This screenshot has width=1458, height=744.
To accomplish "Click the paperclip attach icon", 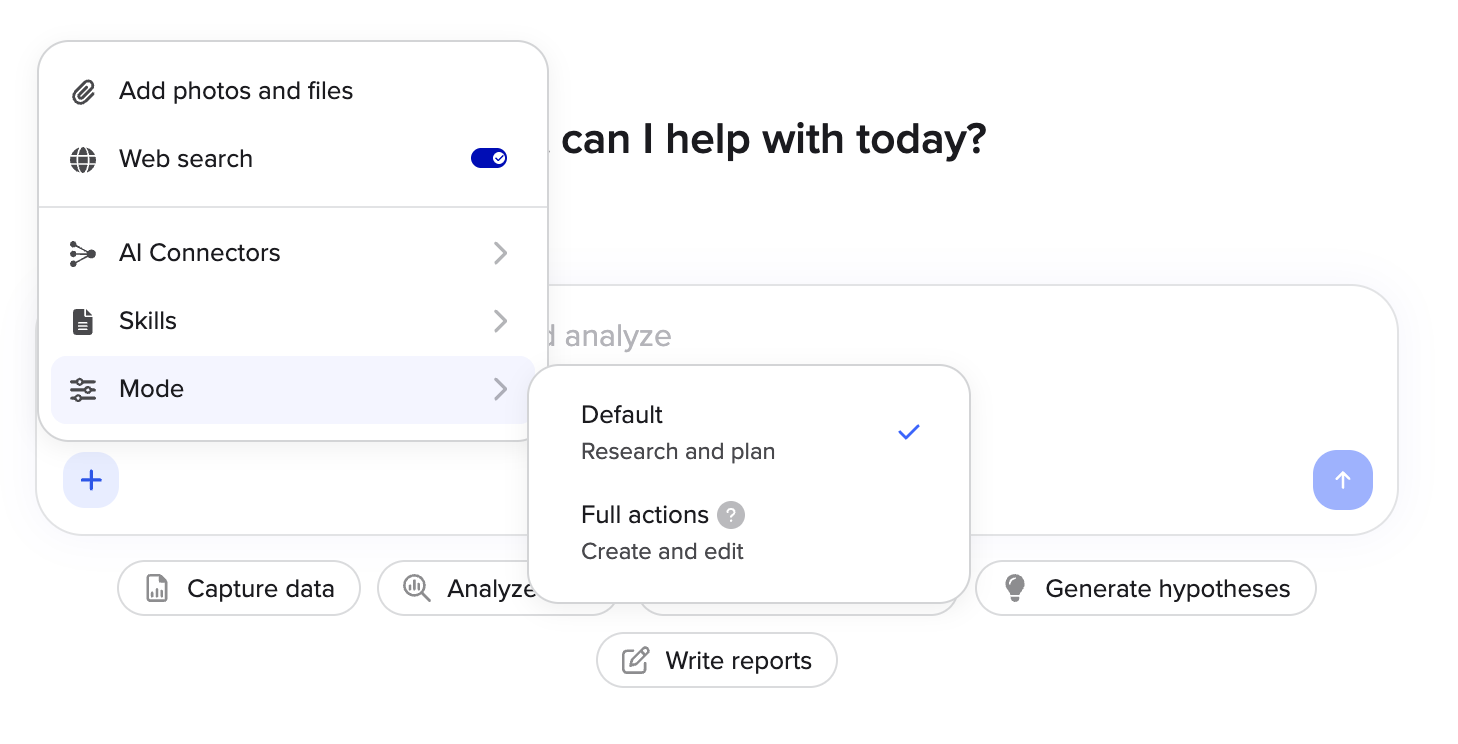I will 83,92.
